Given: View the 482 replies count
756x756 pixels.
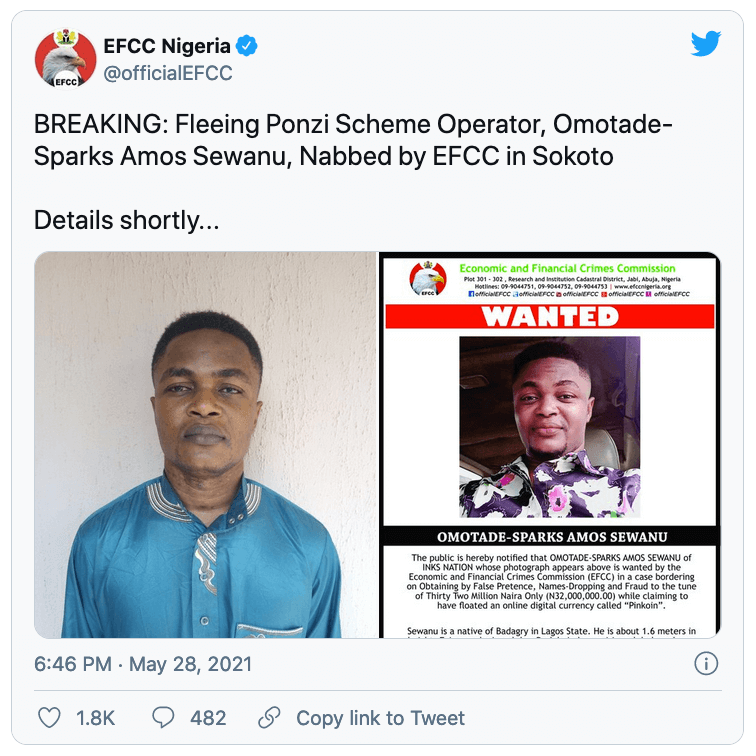Looking at the screenshot, I should [x=208, y=718].
